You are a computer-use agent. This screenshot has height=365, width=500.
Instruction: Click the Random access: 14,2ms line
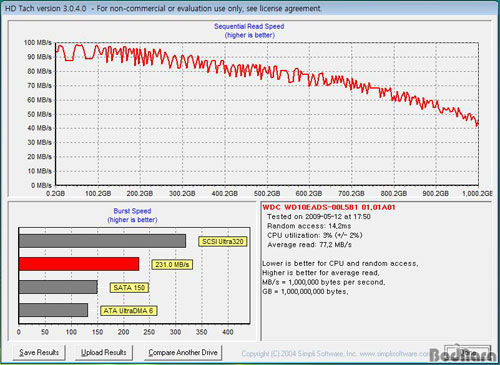click(x=309, y=226)
